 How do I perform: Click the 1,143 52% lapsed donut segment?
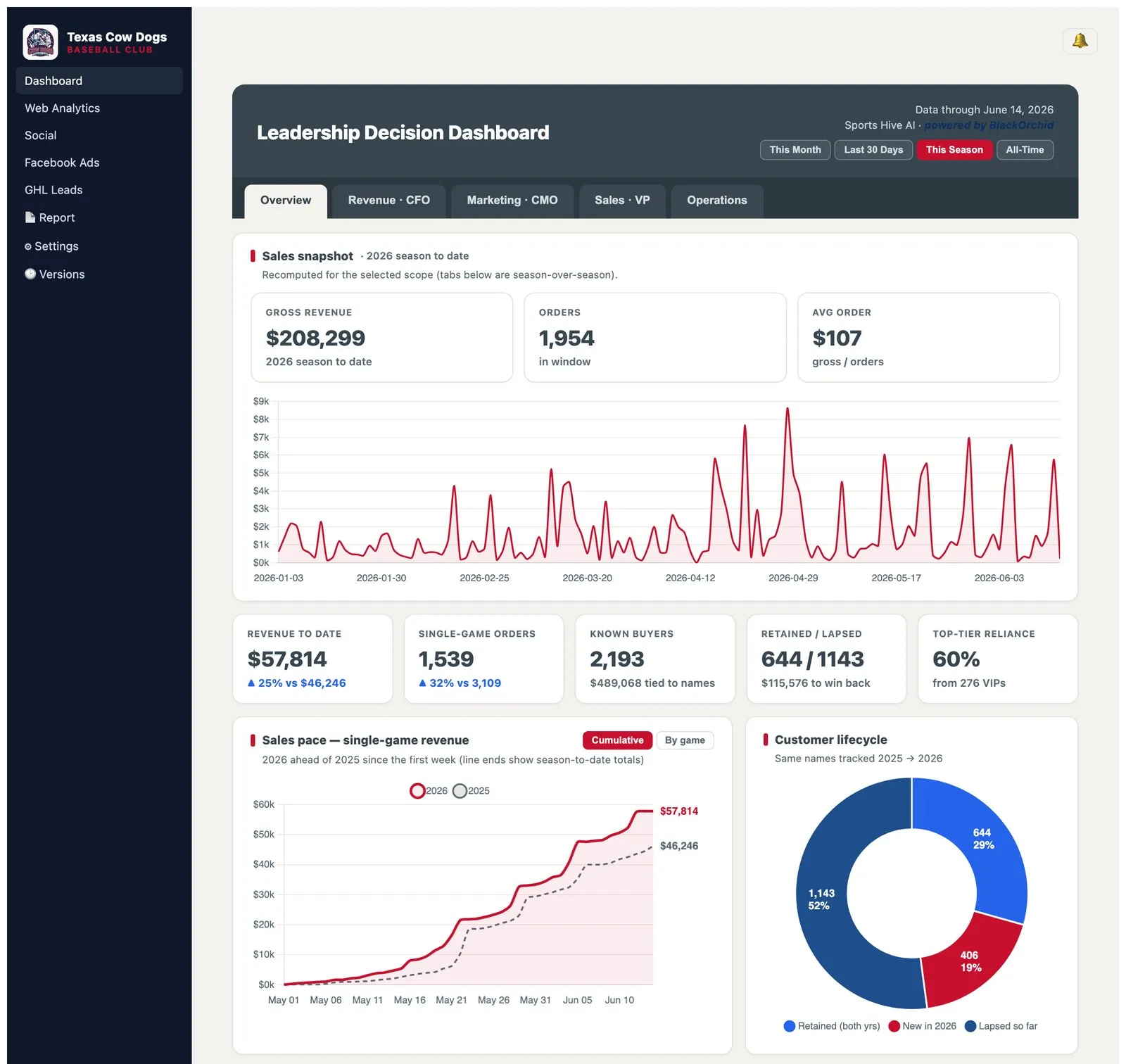click(x=821, y=899)
